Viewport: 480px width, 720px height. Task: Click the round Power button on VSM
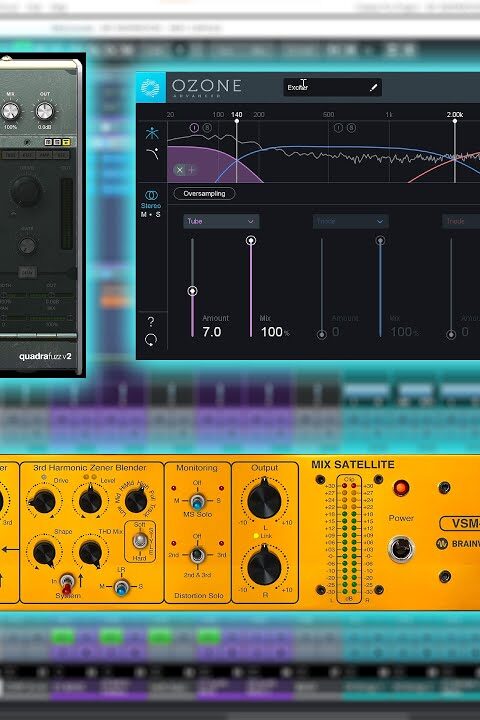coord(401,549)
